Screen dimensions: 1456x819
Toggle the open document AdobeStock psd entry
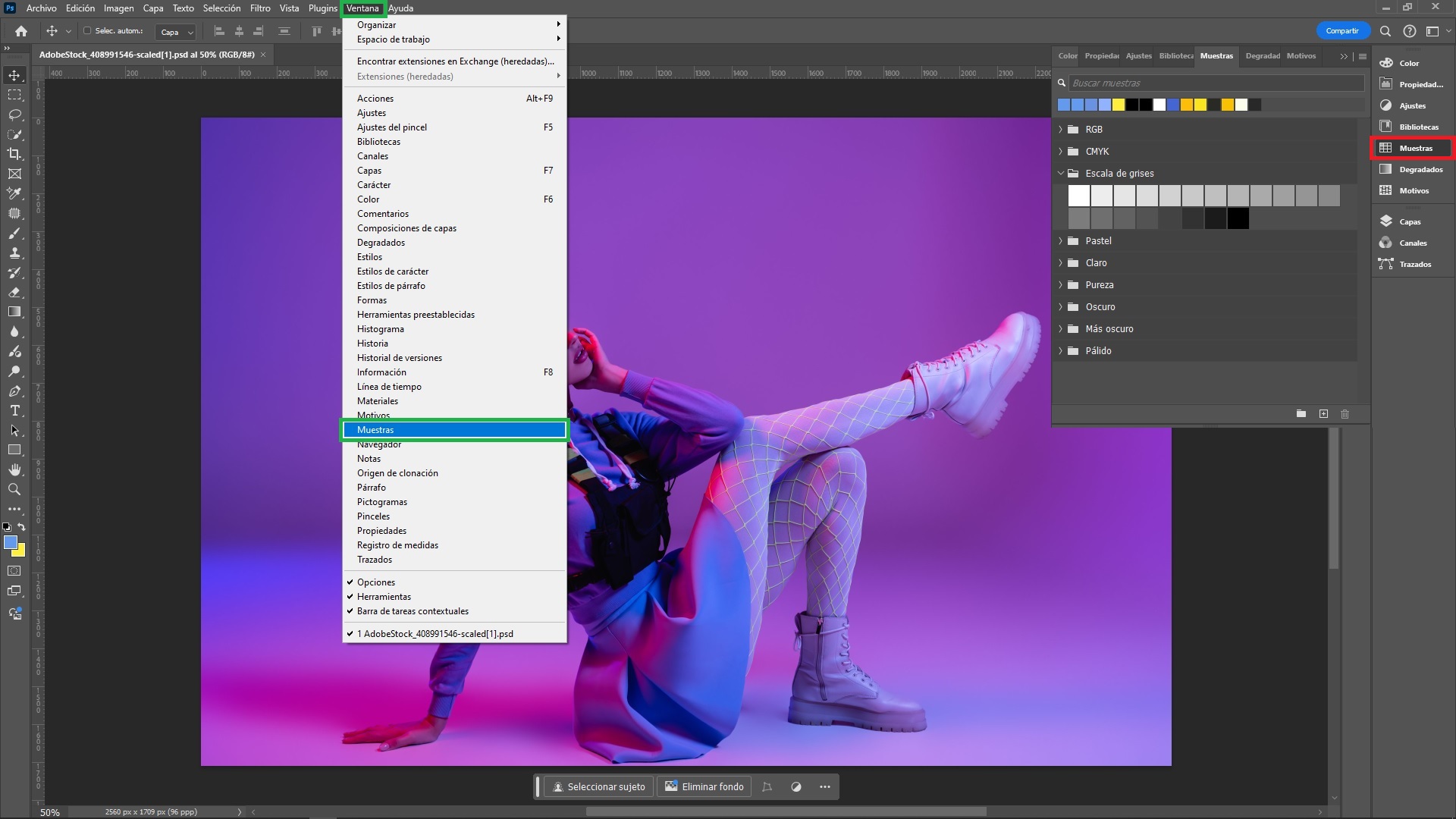point(454,634)
